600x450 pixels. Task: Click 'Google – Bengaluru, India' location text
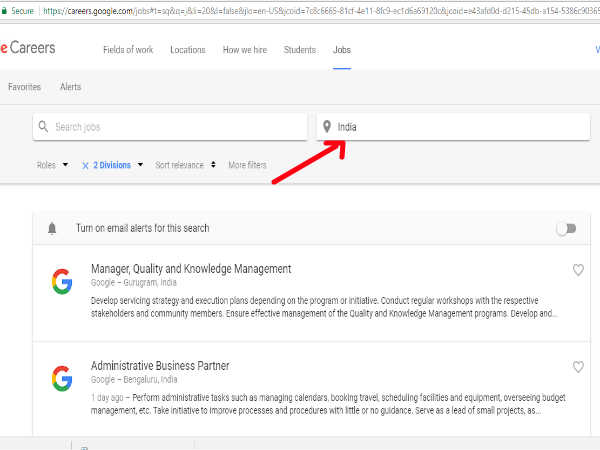click(x=134, y=380)
